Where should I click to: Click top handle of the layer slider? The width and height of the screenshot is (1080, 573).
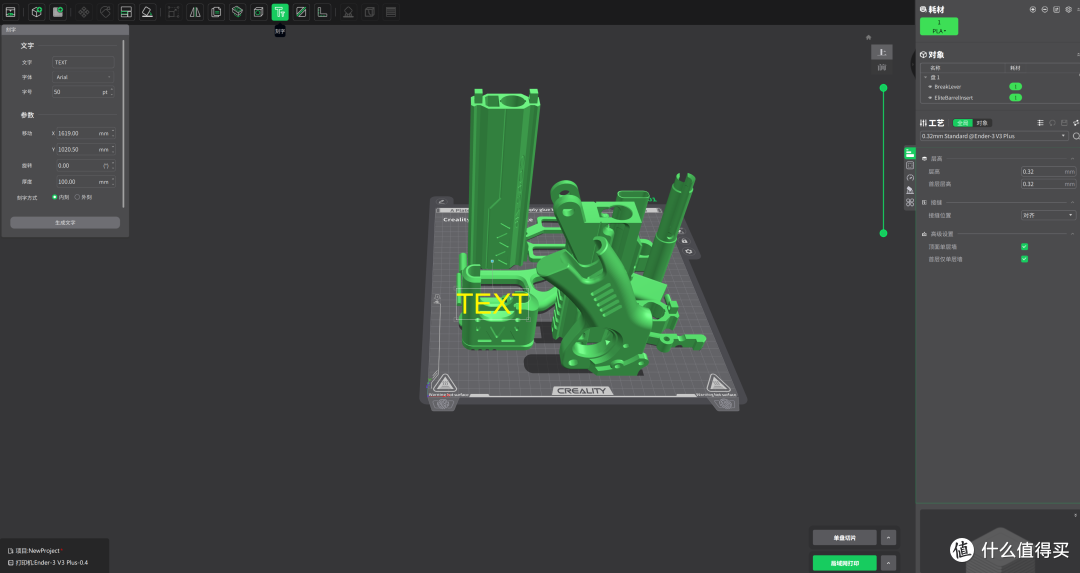coord(884,87)
